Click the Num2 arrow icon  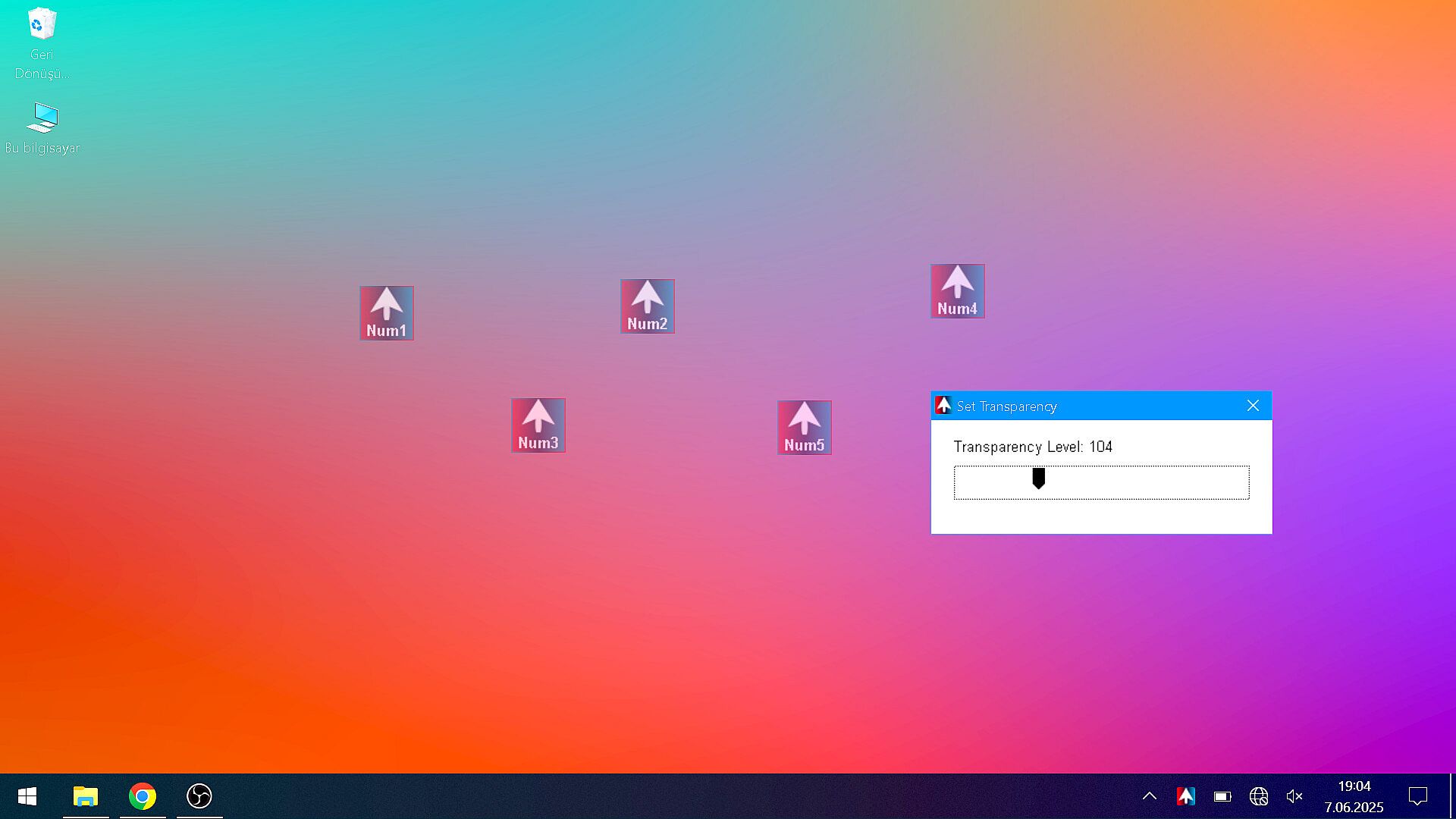(647, 306)
